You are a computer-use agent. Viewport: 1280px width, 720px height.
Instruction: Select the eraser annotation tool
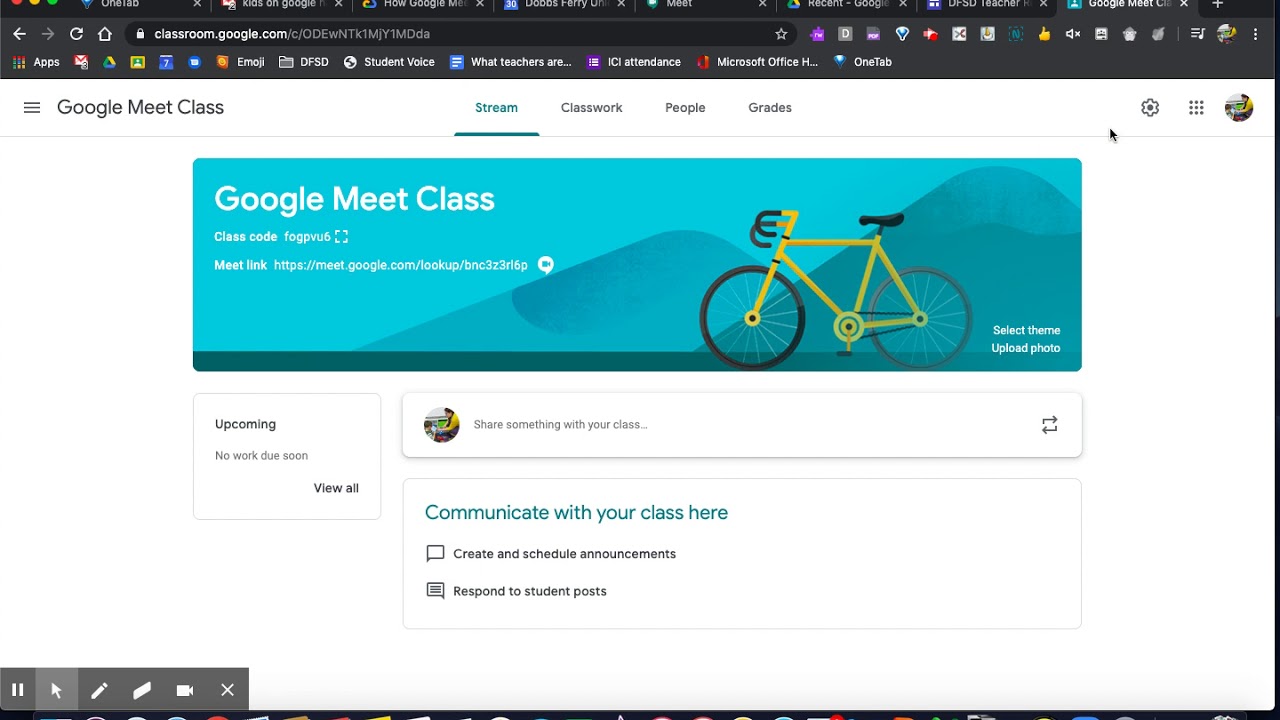point(142,690)
